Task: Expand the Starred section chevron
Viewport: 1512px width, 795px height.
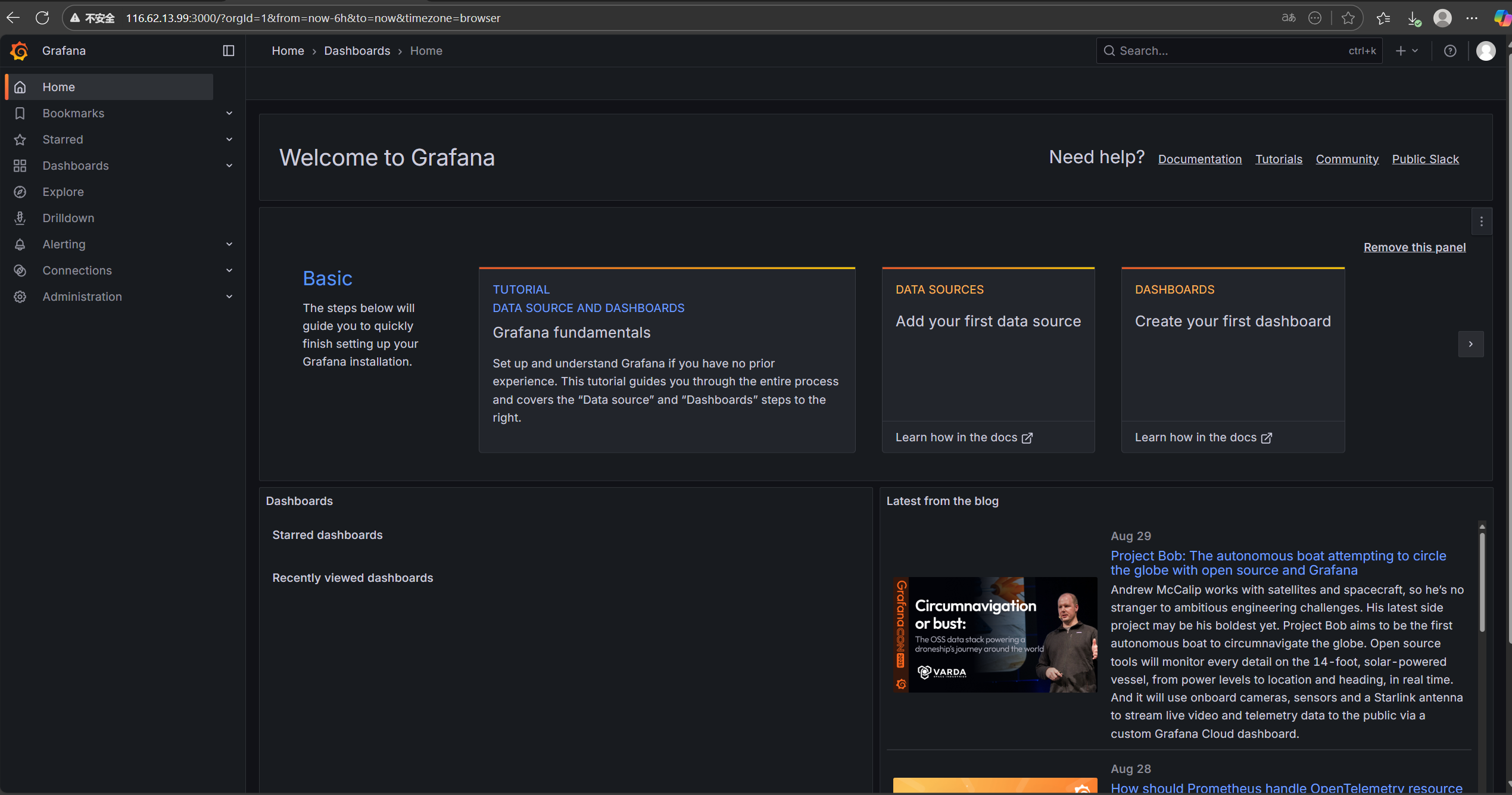Action: click(229, 139)
